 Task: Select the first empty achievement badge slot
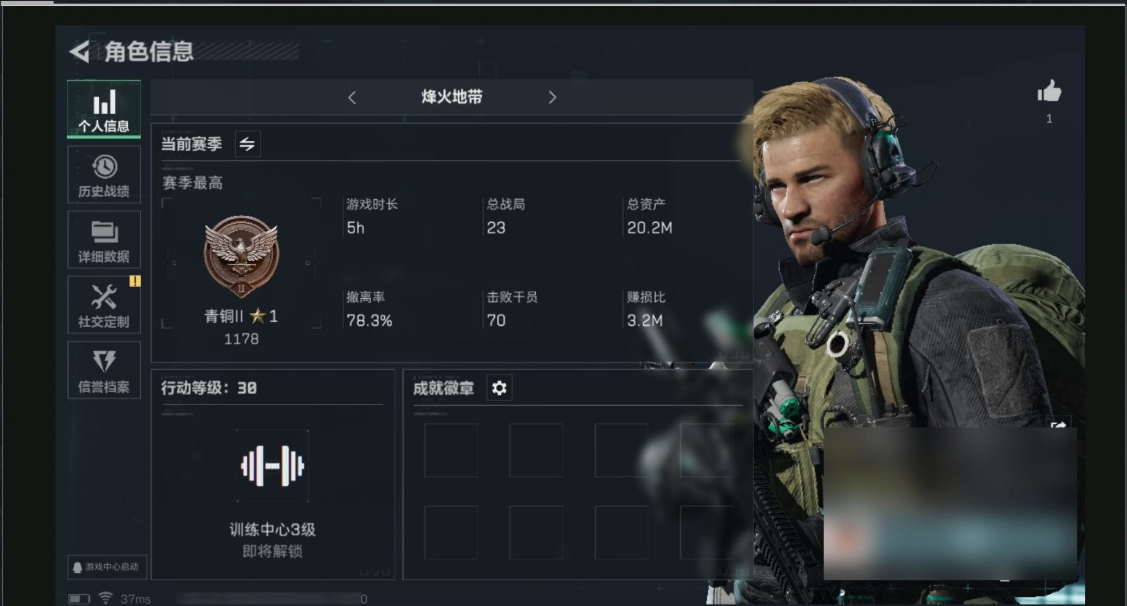(451, 450)
